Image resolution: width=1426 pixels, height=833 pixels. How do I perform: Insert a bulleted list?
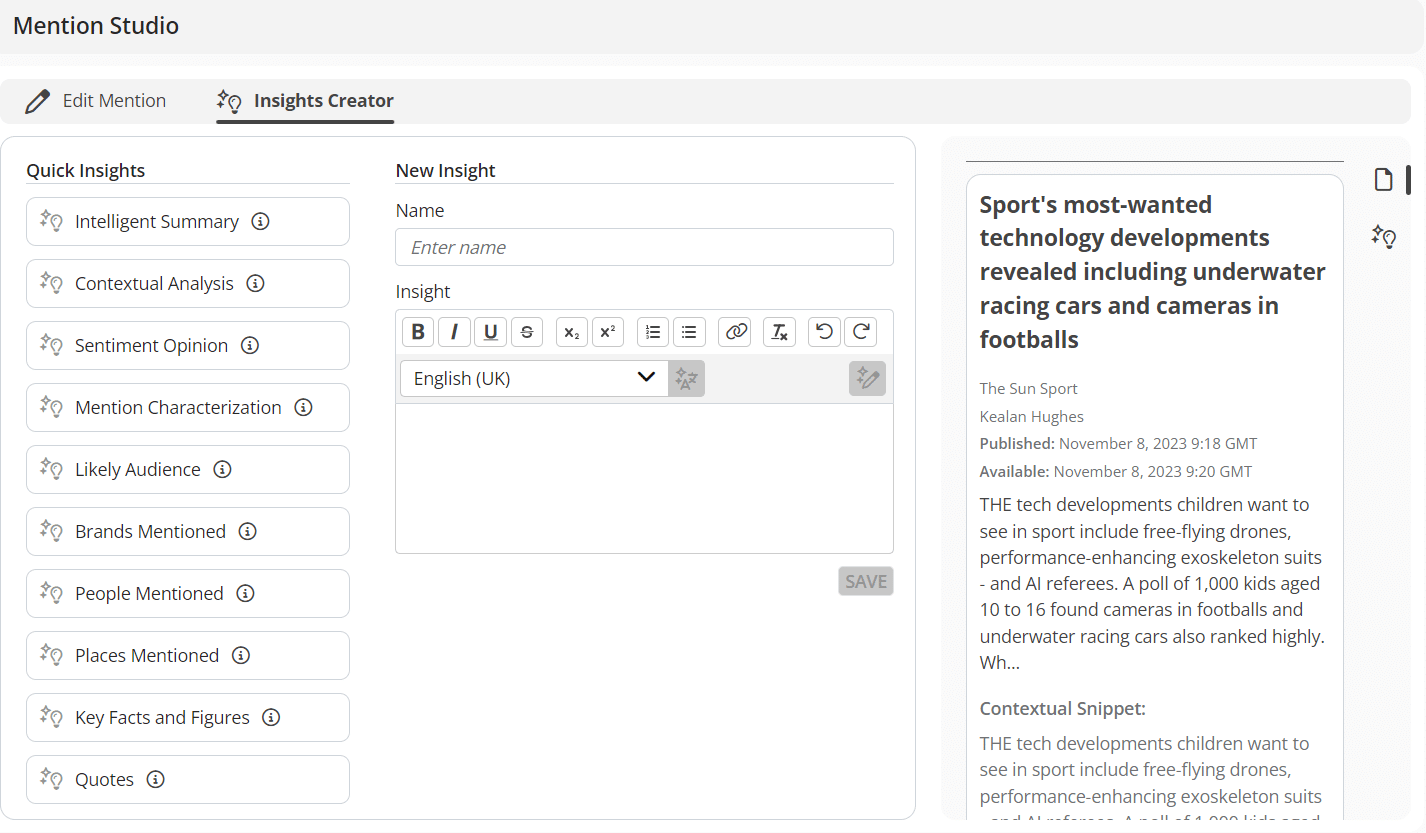coord(689,332)
